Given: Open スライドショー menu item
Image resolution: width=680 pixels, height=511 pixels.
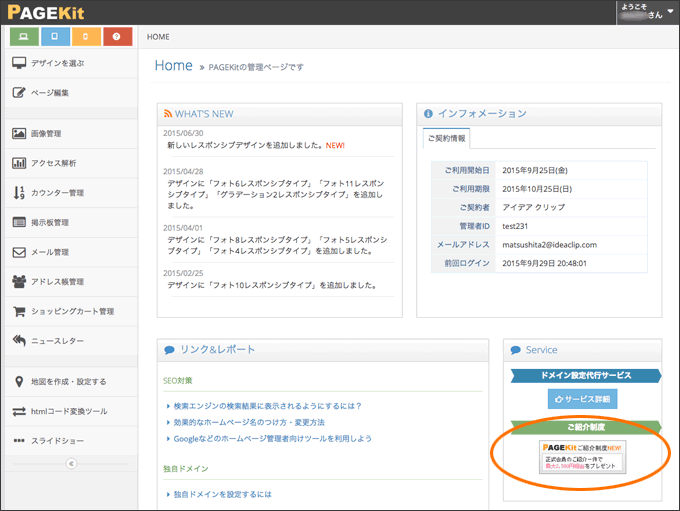Looking at the screenshot, I should 72,441.
